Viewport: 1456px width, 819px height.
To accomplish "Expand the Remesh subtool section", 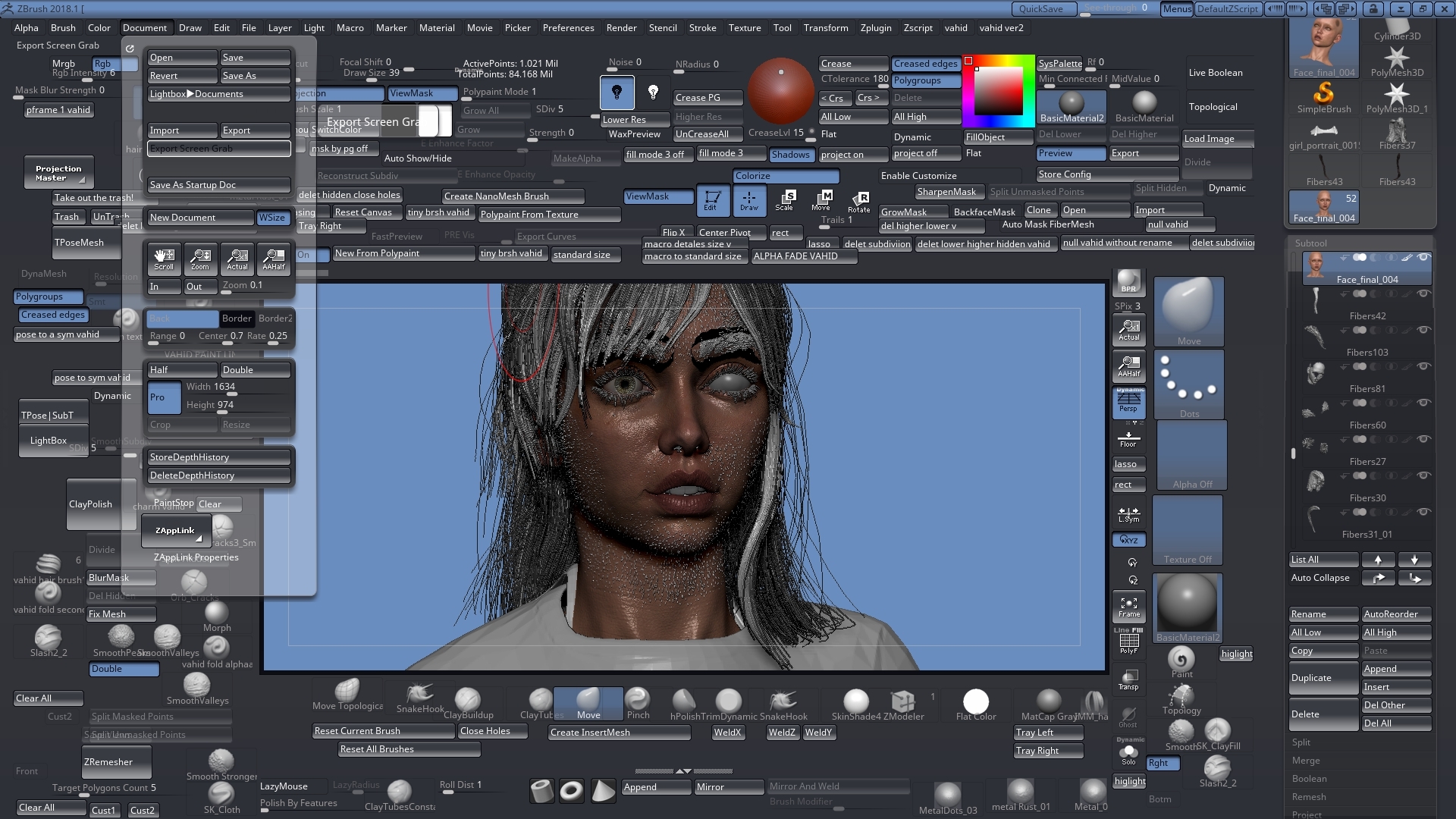I will click(1309, 797).
